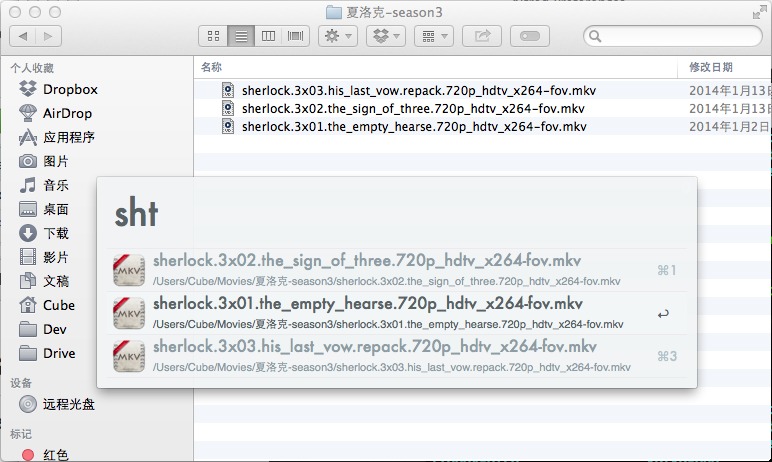
Task: Click the folder proxy icon in title bar
Action: point(334,12)
